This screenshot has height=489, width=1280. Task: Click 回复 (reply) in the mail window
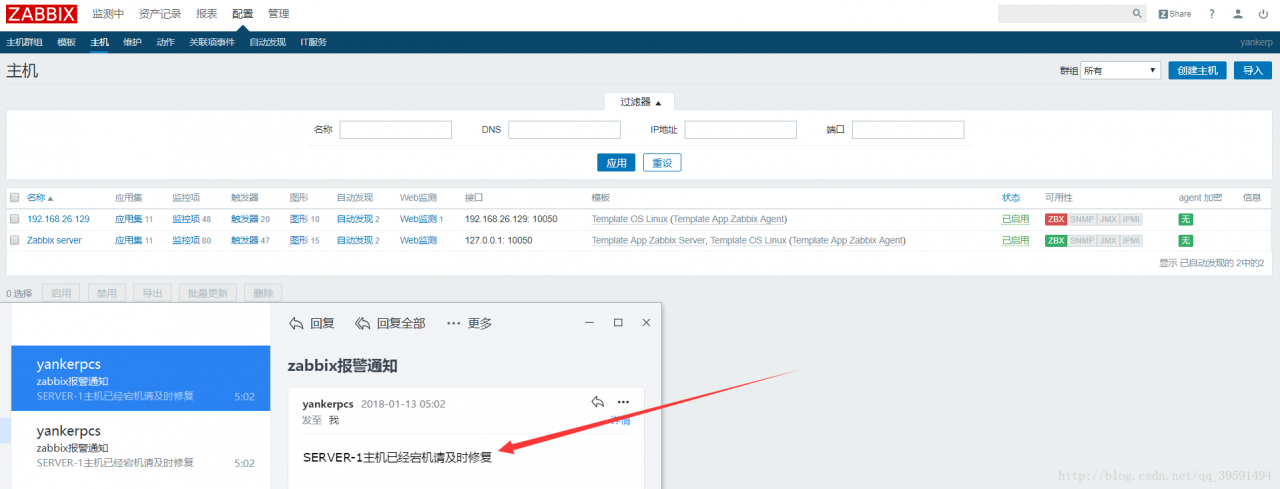coord(311,323)
